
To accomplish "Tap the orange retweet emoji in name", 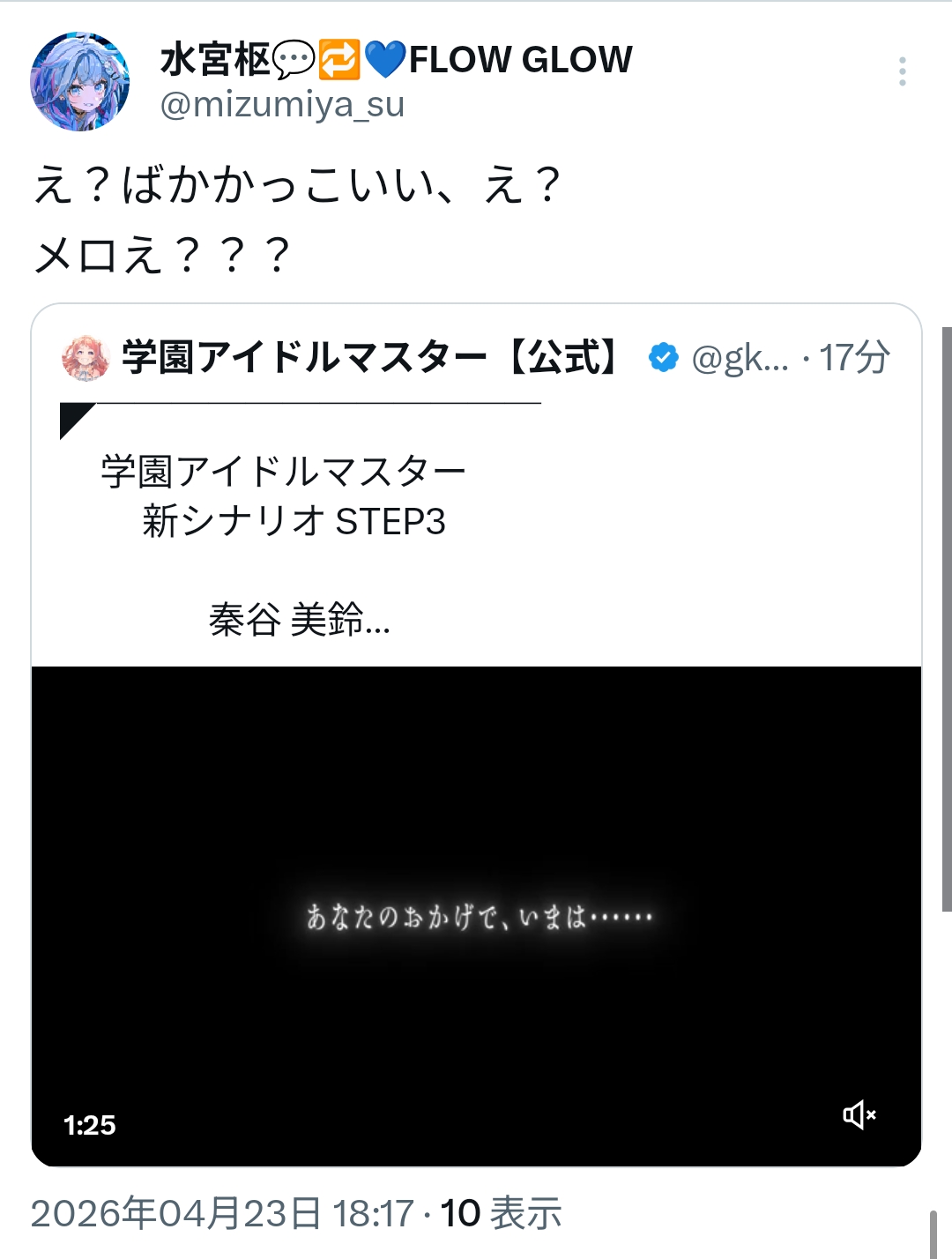I will point(339,59).
